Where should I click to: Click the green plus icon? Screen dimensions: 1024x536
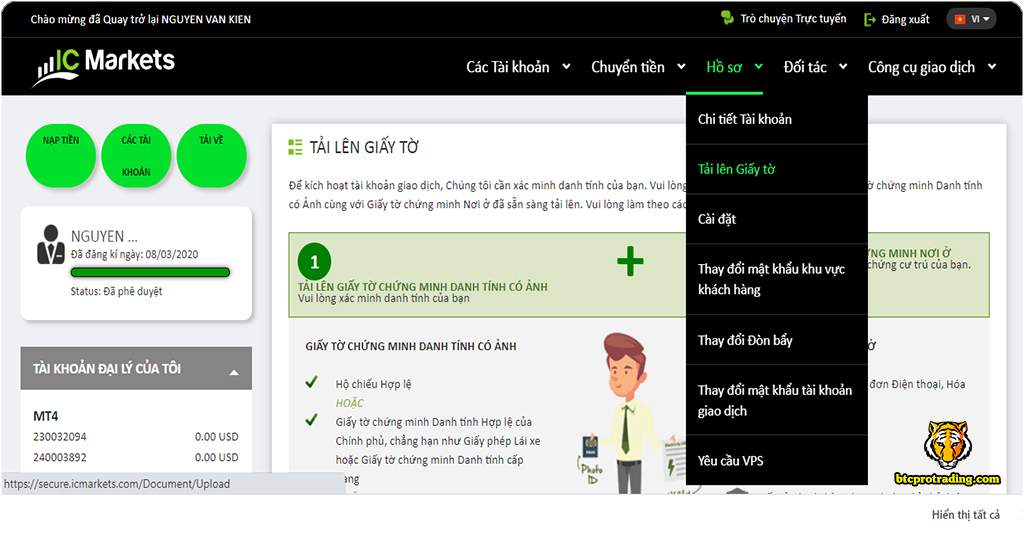point(630,262)
